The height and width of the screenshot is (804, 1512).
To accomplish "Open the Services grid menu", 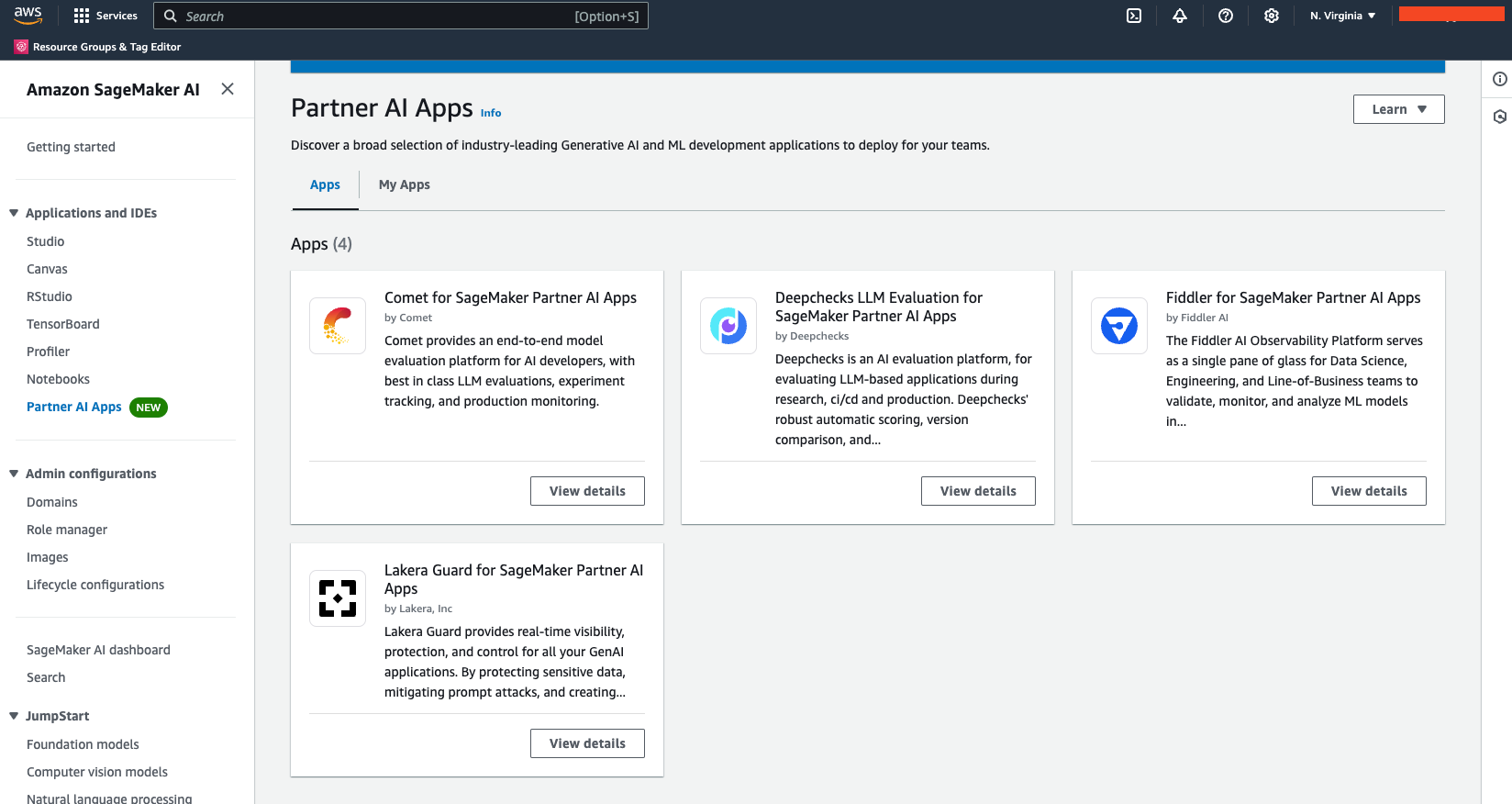I will [106, 16].
